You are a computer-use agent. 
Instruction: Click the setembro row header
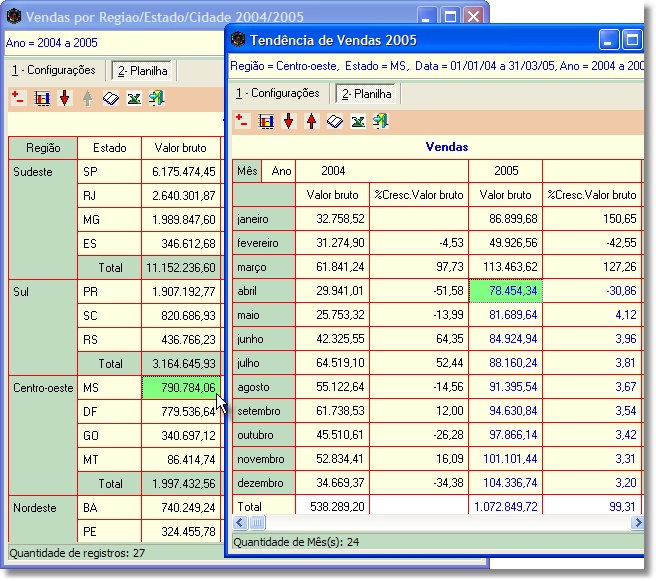click(264, 411)
